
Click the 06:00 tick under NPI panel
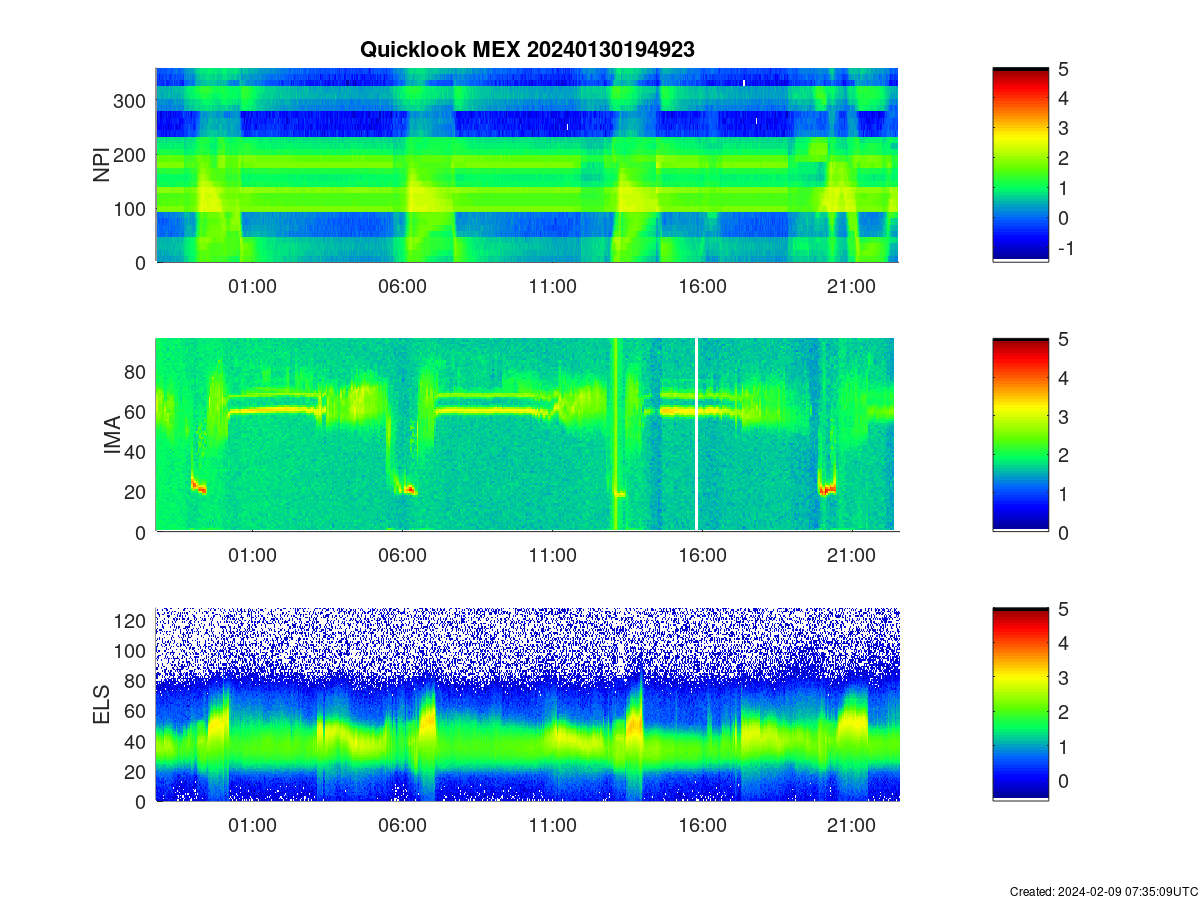pos(402,286)
